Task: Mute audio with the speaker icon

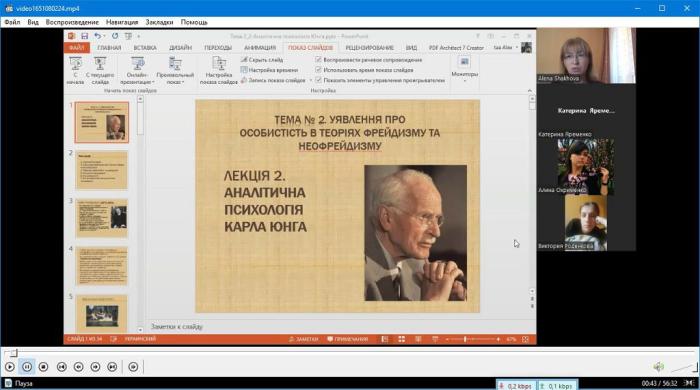Action: click(659, 367)
